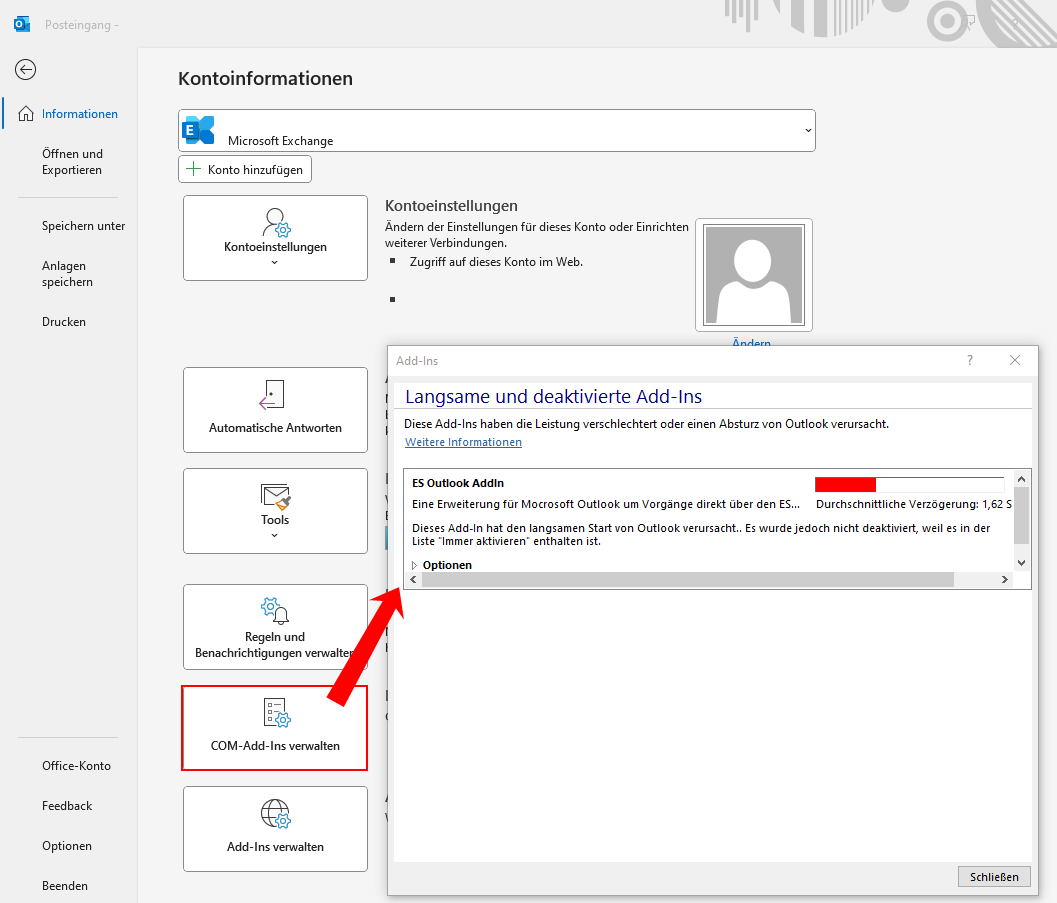Viewport: 1057px width, 903px height.
Task: Expand the Kontoeinstellungen menu chevron
Action: point(274,263)
